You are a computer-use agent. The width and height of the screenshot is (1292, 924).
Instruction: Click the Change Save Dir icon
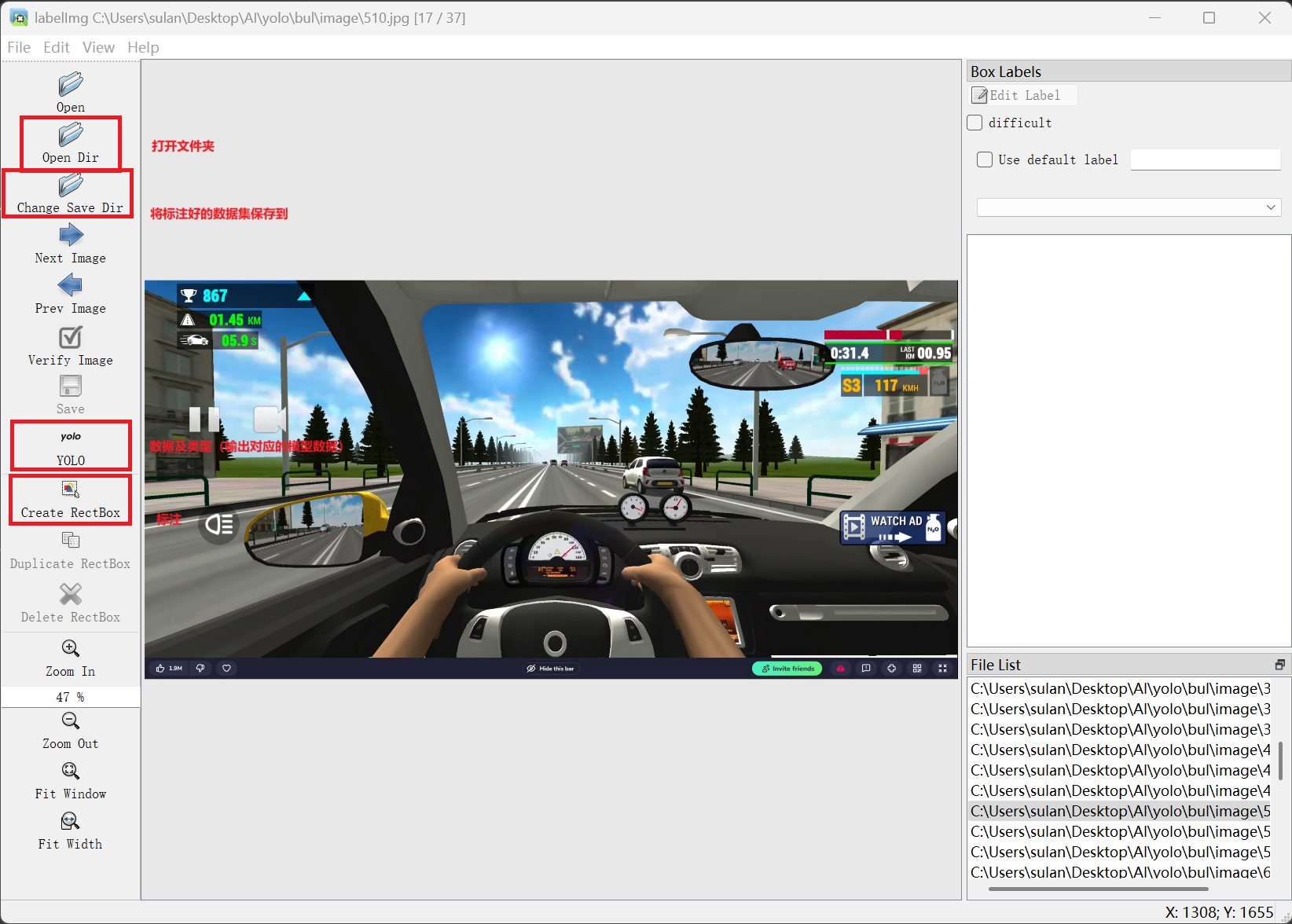coord(70,185)
